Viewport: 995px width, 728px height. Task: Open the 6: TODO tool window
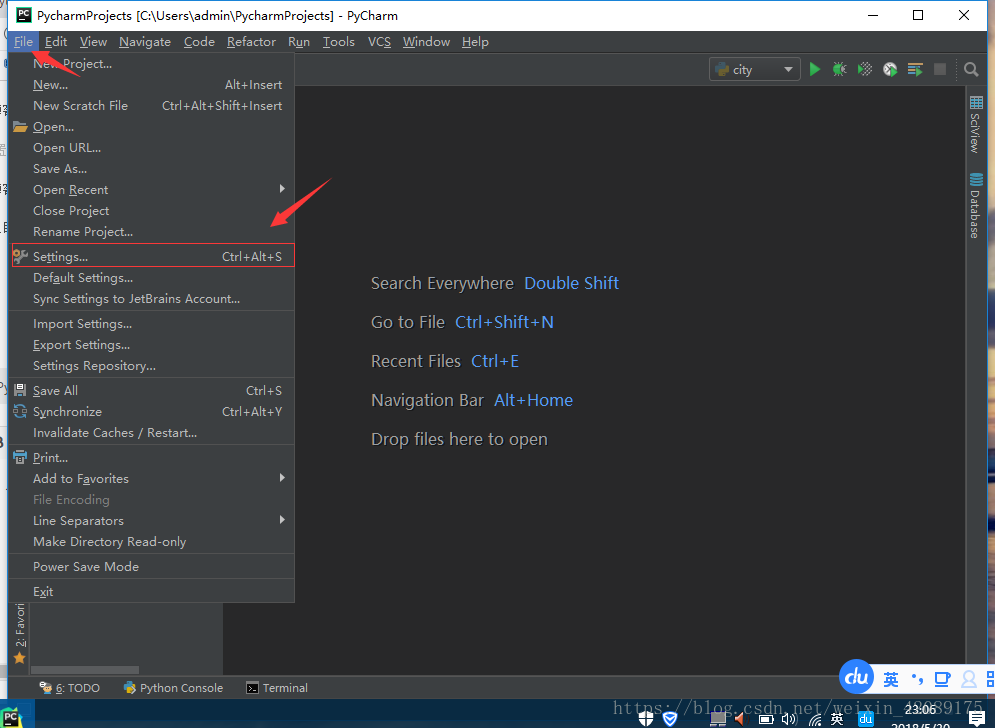pyautogui.click(x=70, y=687)
